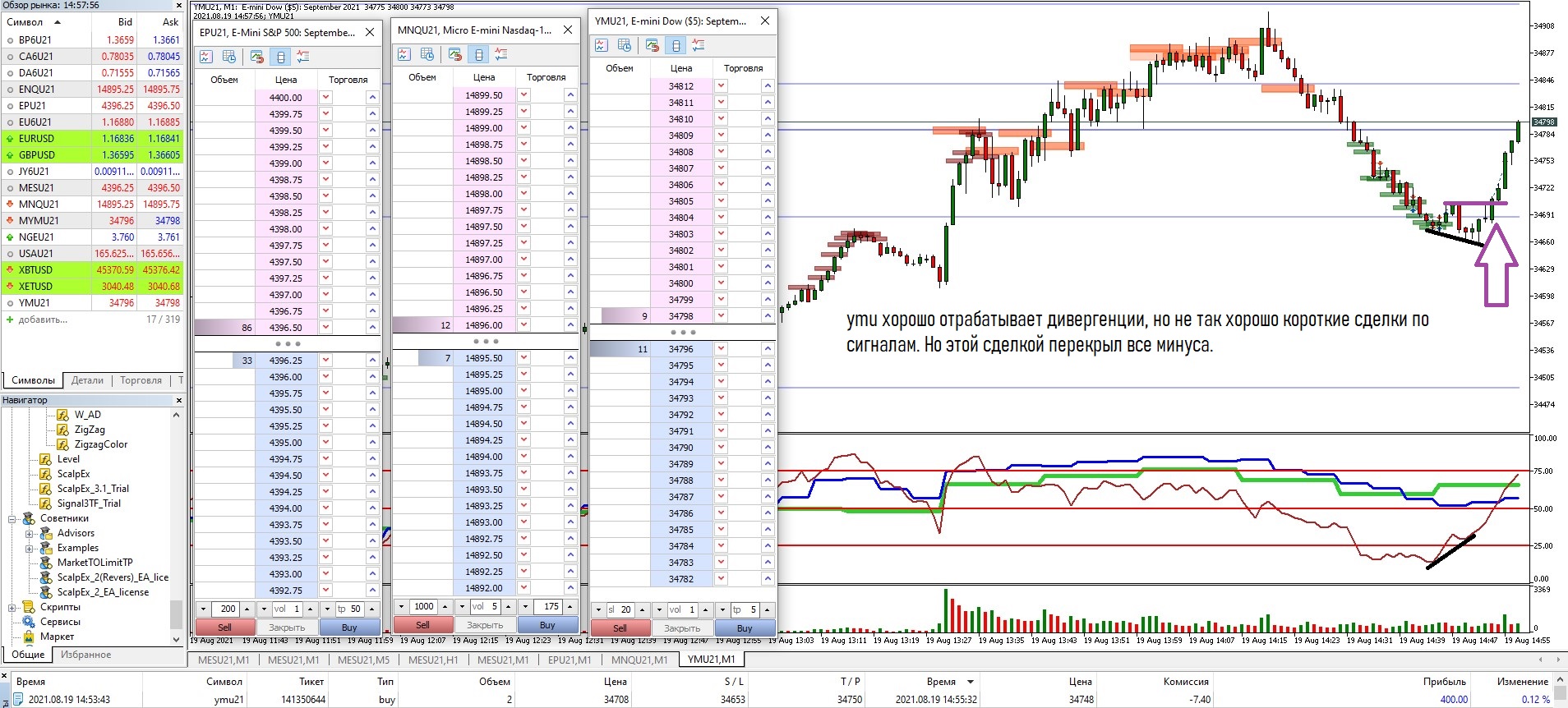Click chart-with-magnet icon in MNQU21 depth window

point(455,54)
